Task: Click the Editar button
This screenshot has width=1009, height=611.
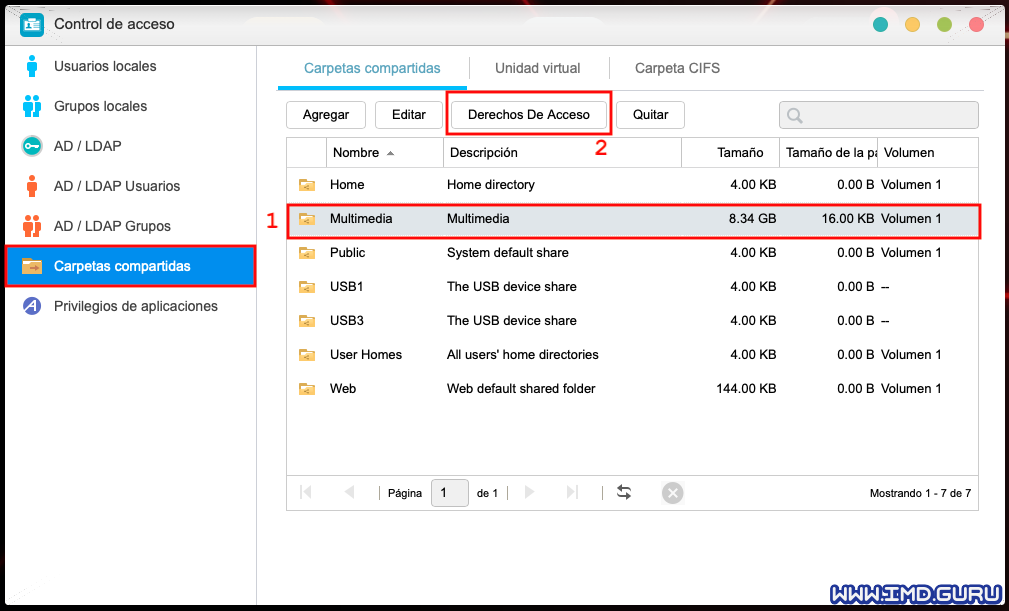Action: coord(408,115)
